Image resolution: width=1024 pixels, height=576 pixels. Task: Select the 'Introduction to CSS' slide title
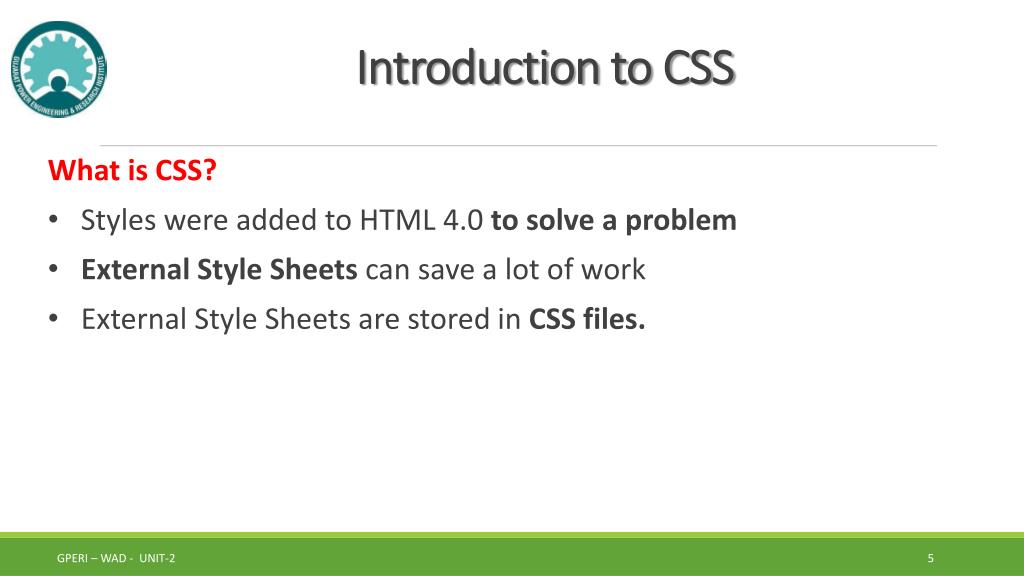pos(546,67)
